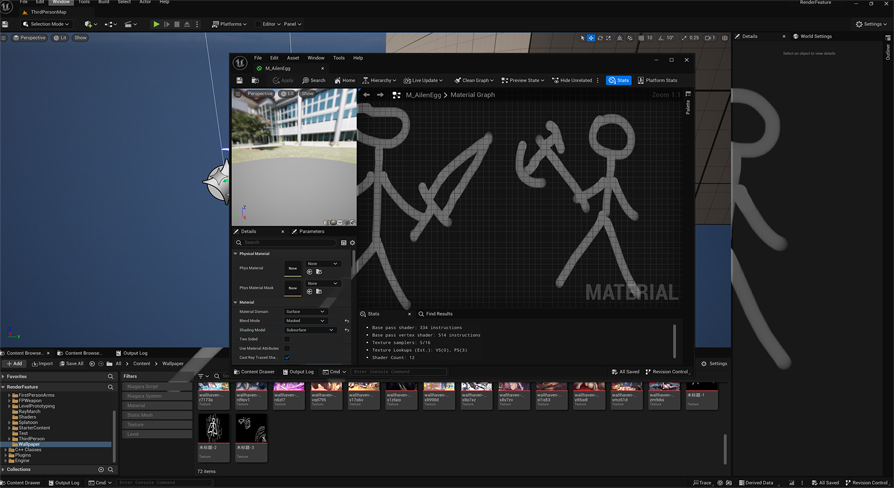
Task: Open the Shading Model dropdown
Action: click(x=309, y=330)
